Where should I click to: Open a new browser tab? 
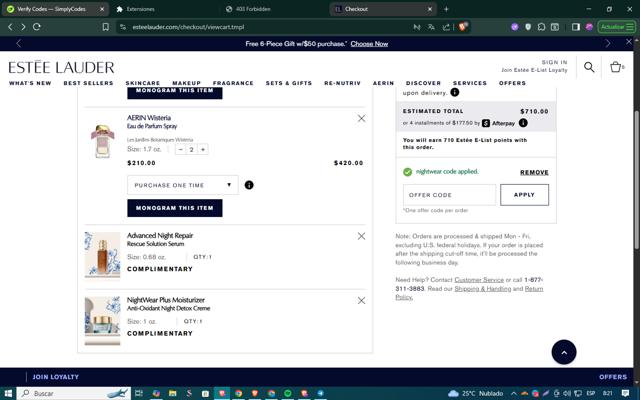[x=446, y=9]
